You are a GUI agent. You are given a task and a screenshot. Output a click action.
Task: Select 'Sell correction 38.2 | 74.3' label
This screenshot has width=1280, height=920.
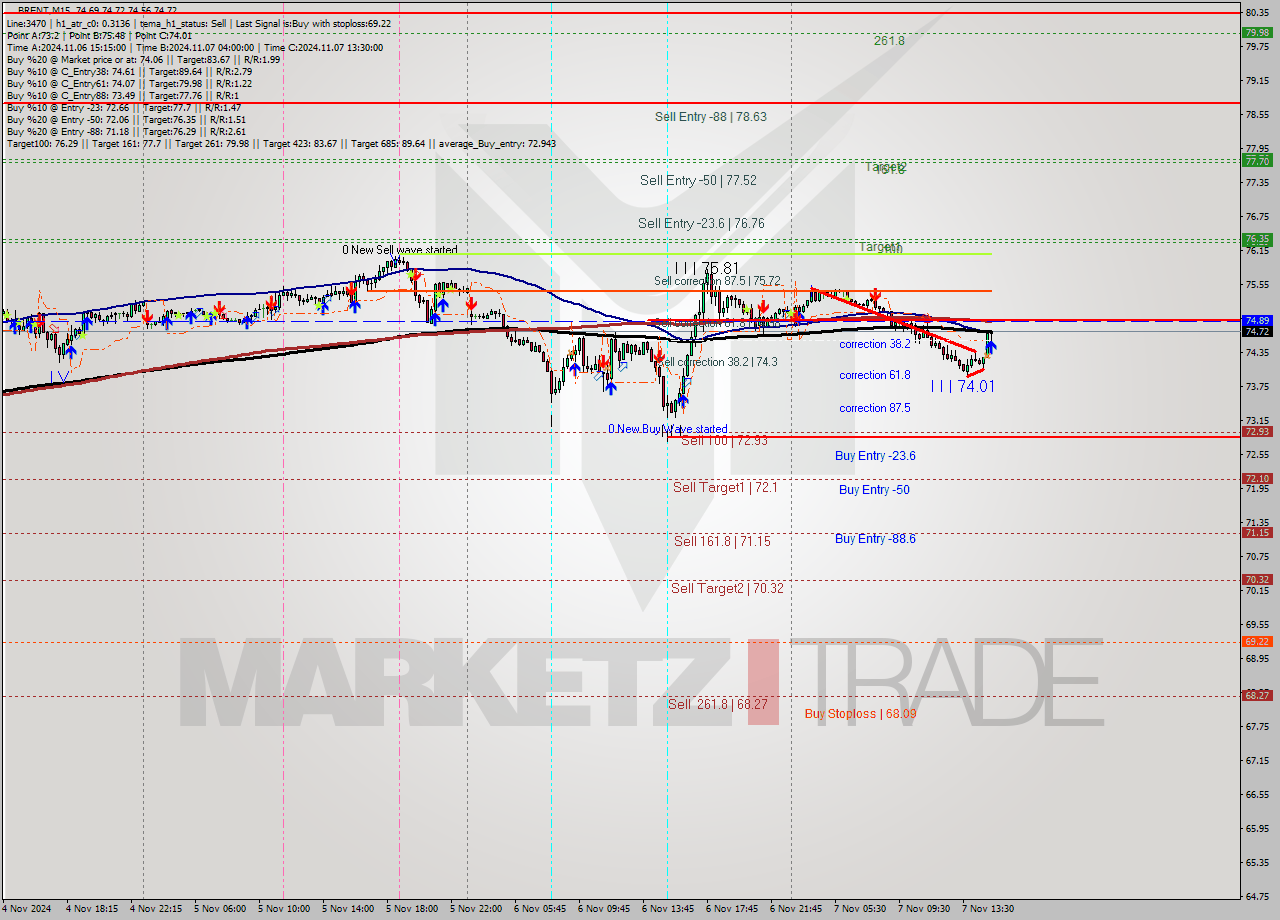(719, 362)
